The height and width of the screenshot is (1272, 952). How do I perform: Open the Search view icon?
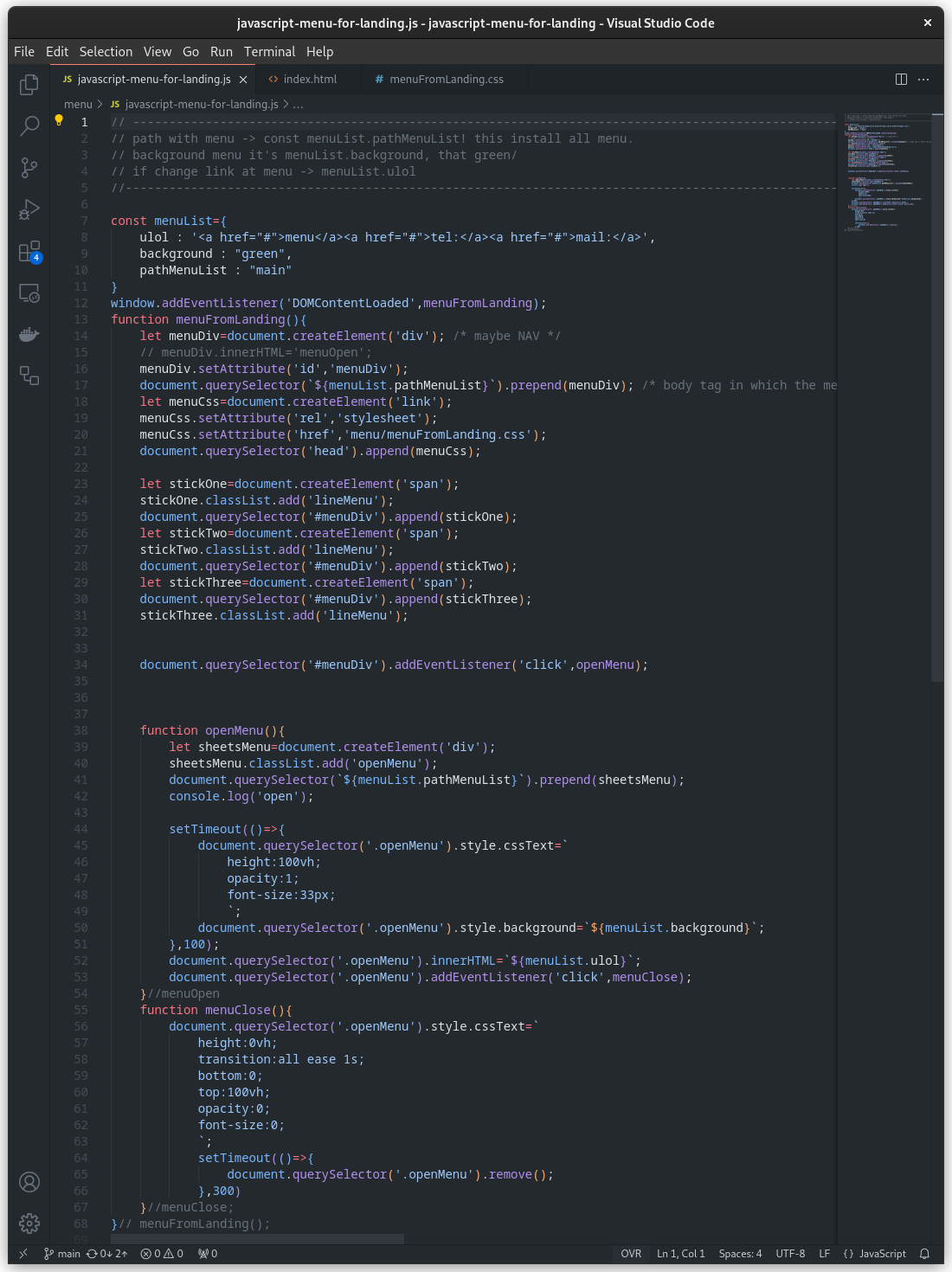[x=29, y=126]
